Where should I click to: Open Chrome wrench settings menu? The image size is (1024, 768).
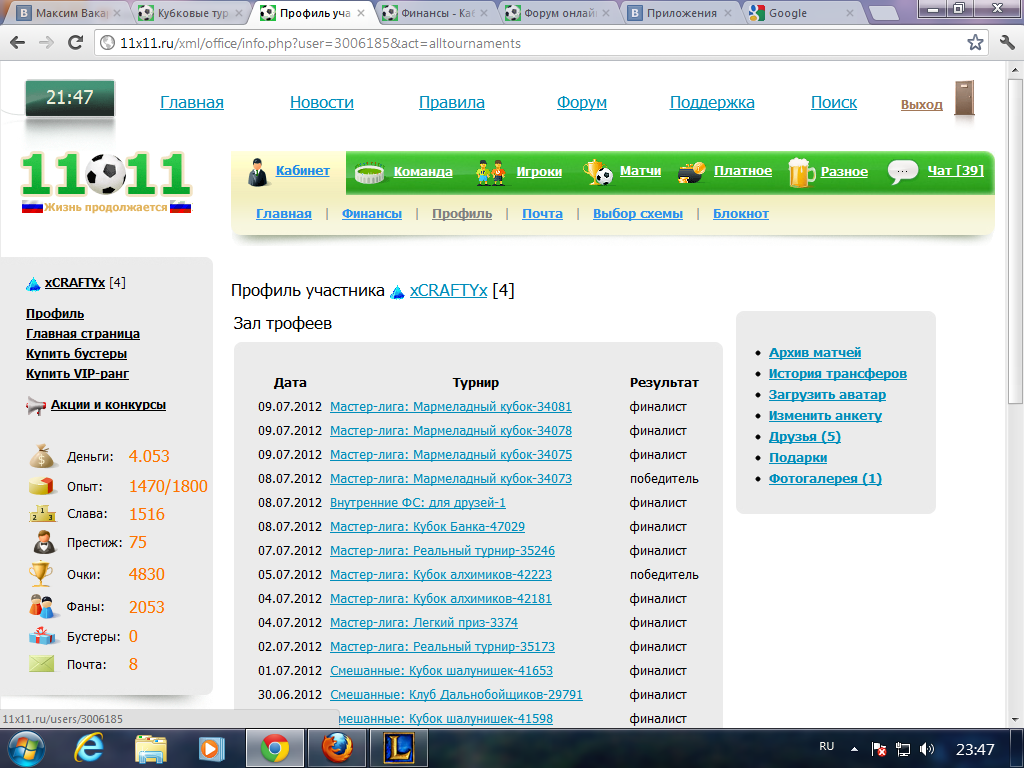tap(1007, 43)
